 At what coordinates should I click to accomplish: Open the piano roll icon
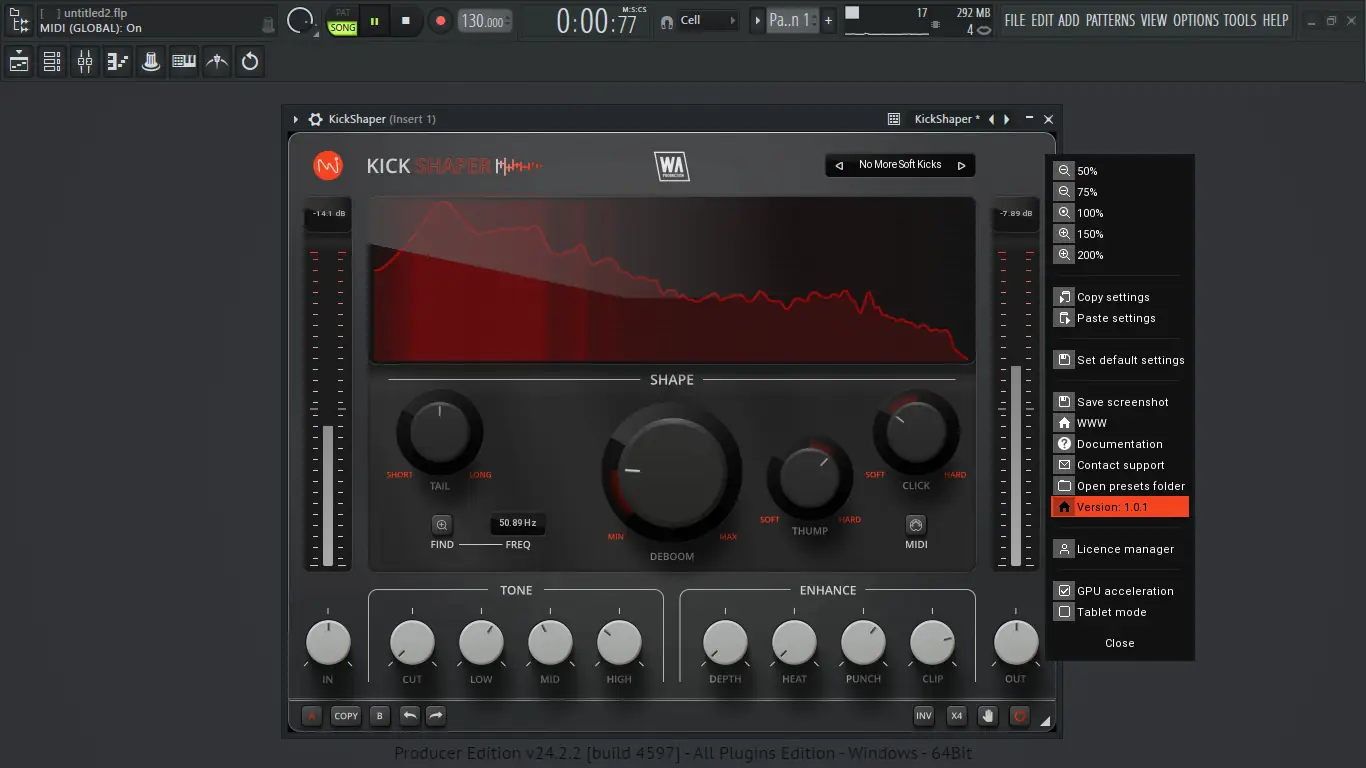(x=118, y=62)
